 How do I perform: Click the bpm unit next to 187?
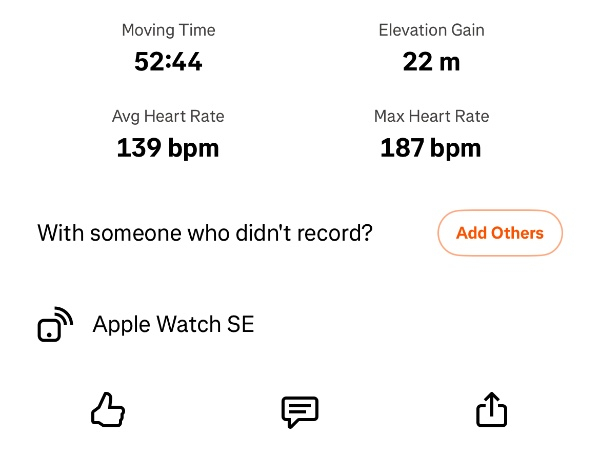click(455, 149)
